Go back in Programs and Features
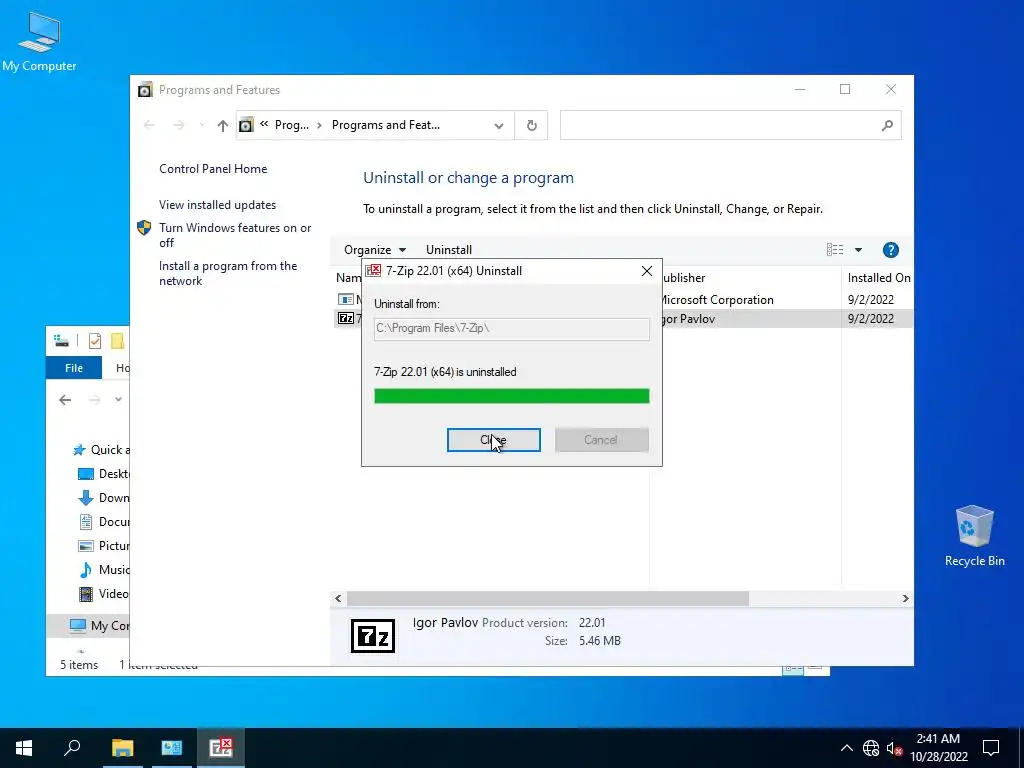Viewport: 1024px width, 768px height. pyautogui.click(x=149, y=125)
